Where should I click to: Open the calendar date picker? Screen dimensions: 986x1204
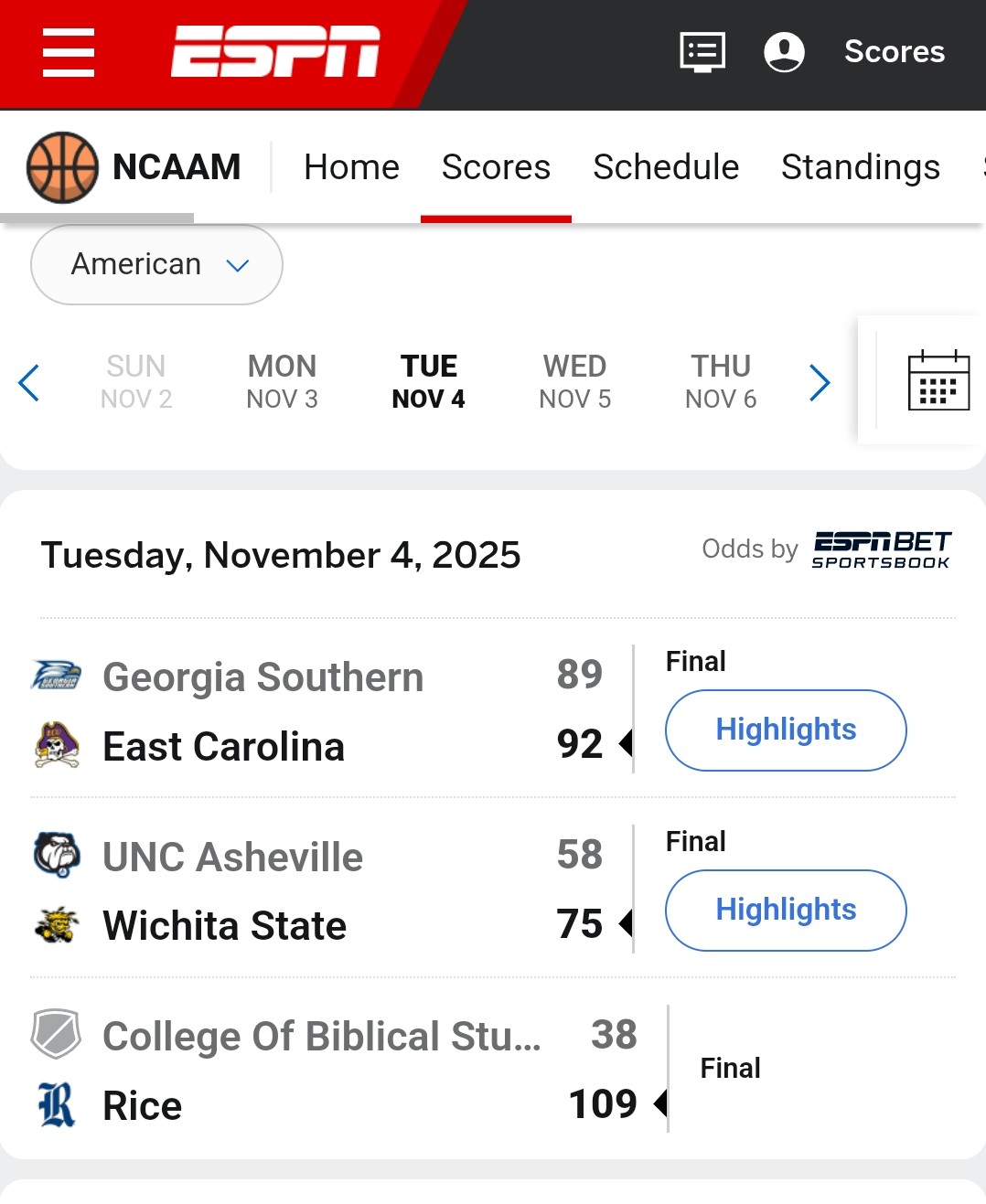(x=938, y=380)
